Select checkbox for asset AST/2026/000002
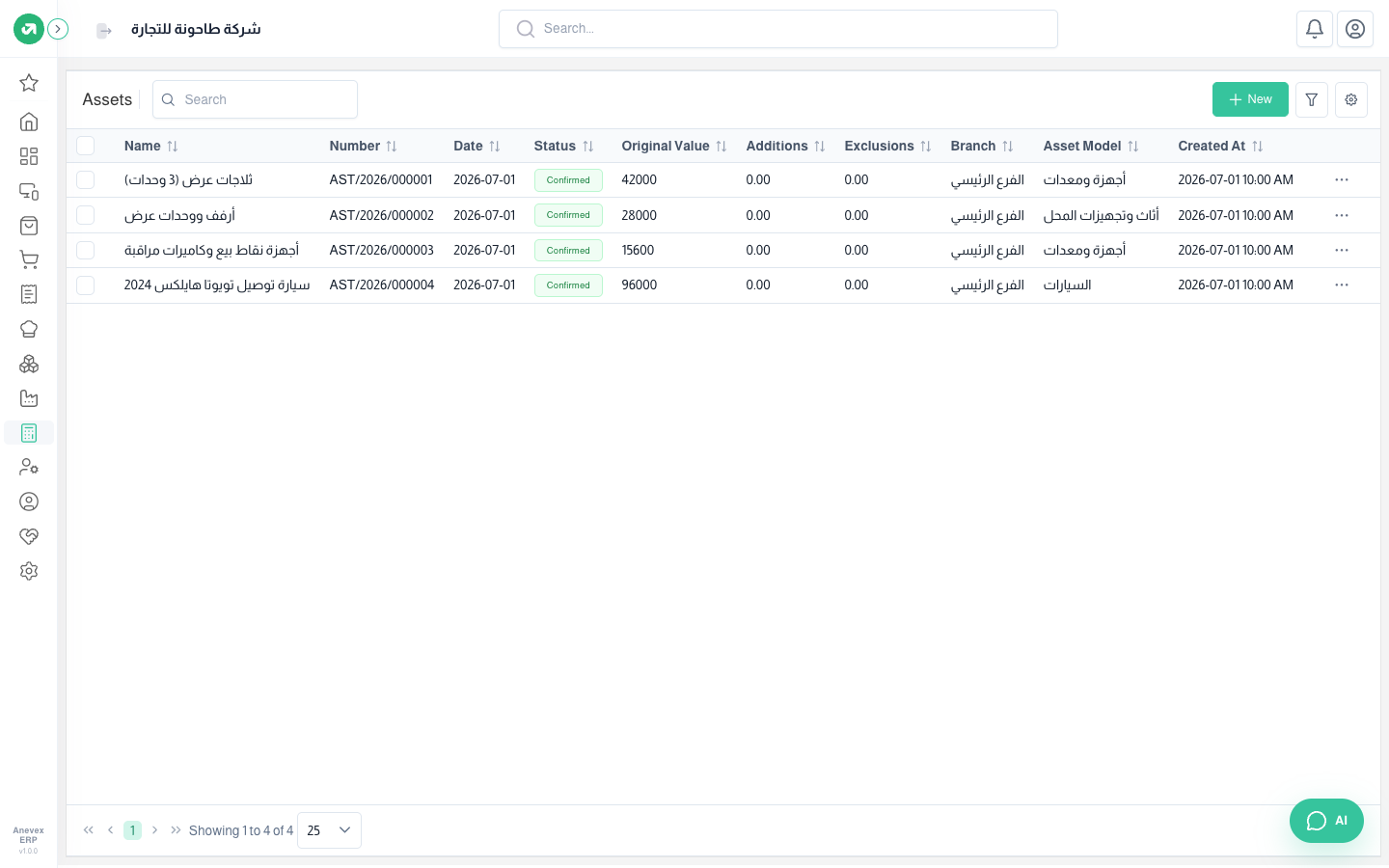The width and height of the screenshot is (1389, 868). (x=86, y=215)
